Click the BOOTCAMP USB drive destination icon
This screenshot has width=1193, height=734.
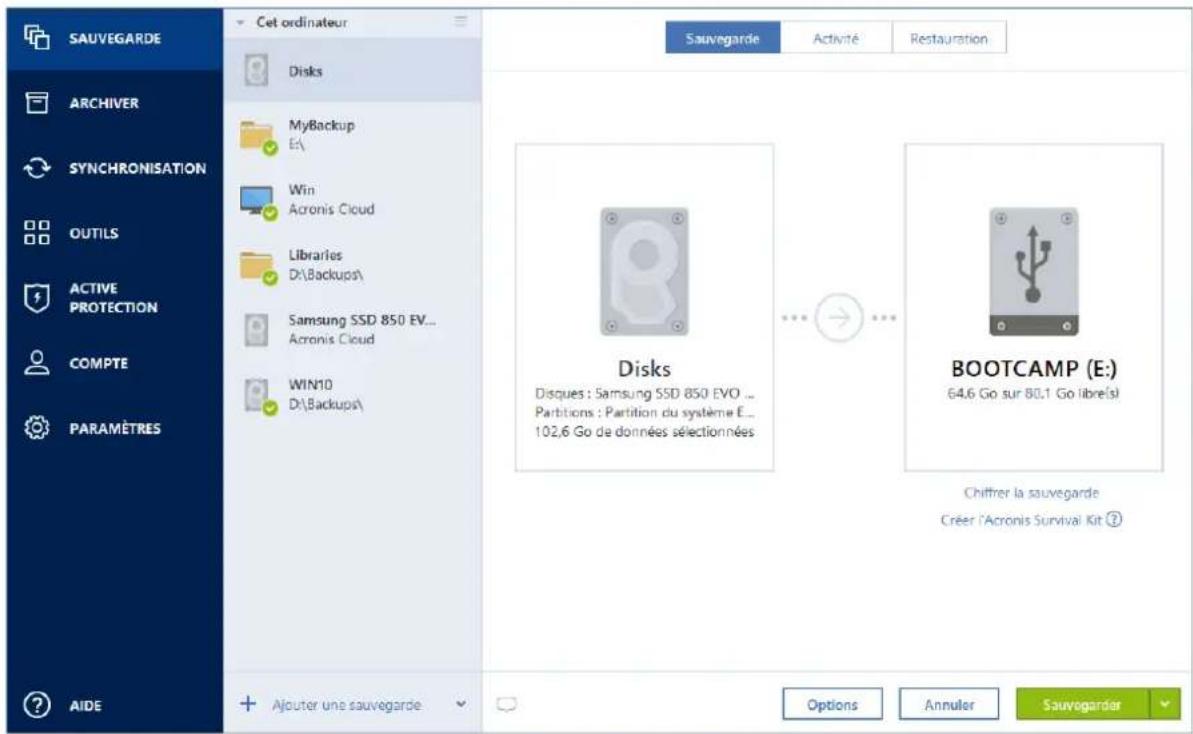1033,272
